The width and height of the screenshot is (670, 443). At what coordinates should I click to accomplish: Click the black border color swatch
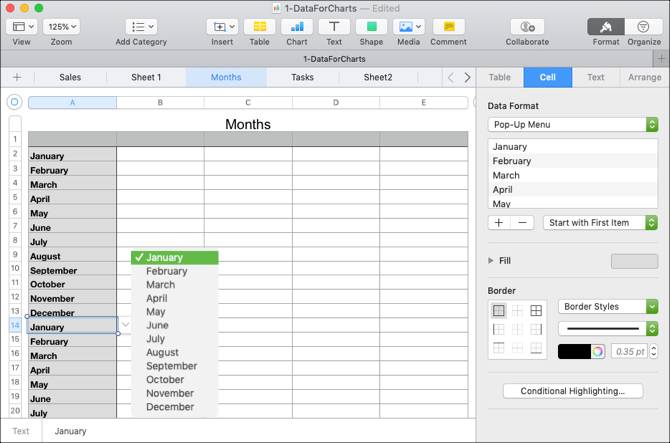574,352
